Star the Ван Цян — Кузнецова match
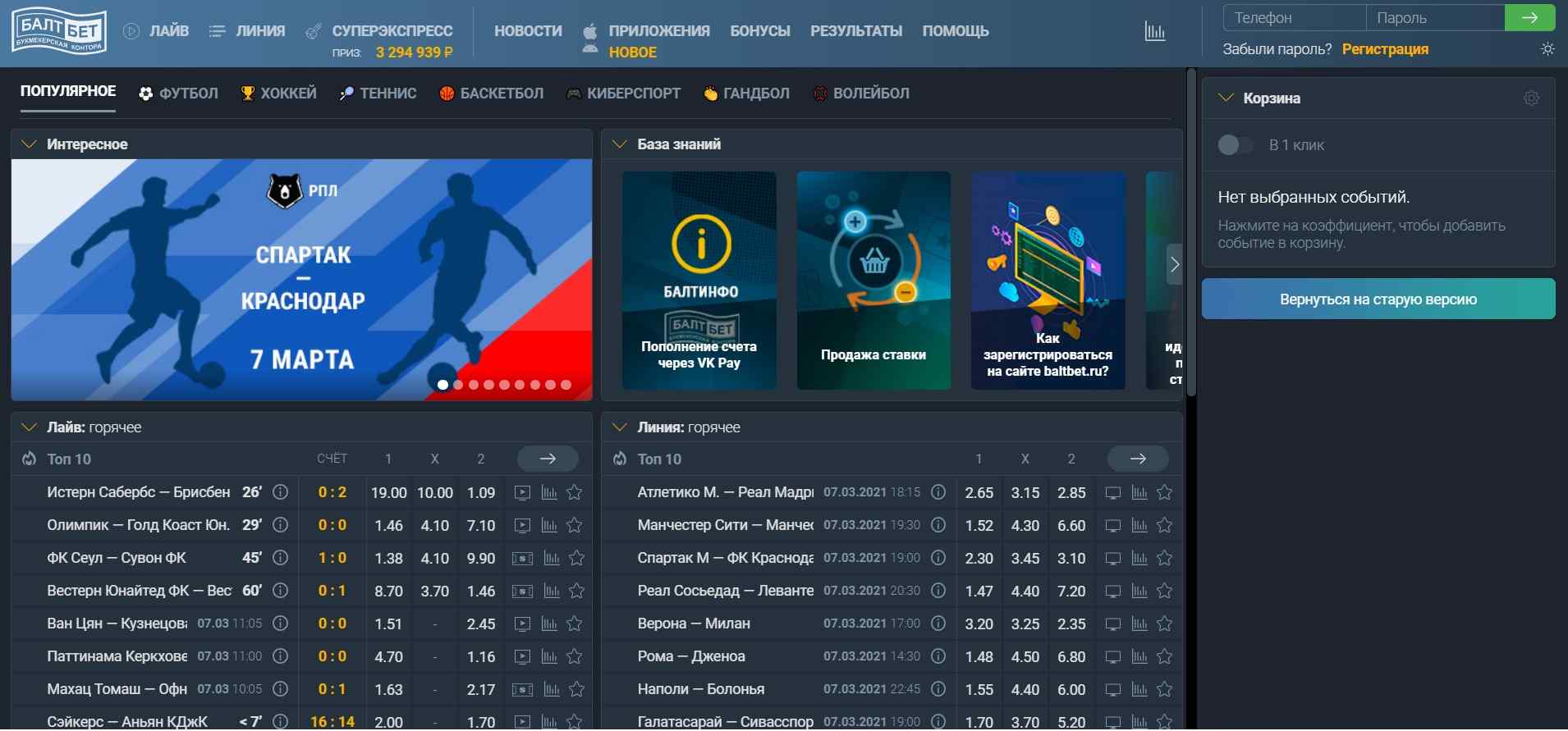1568x731 pixels. [575, 624]
